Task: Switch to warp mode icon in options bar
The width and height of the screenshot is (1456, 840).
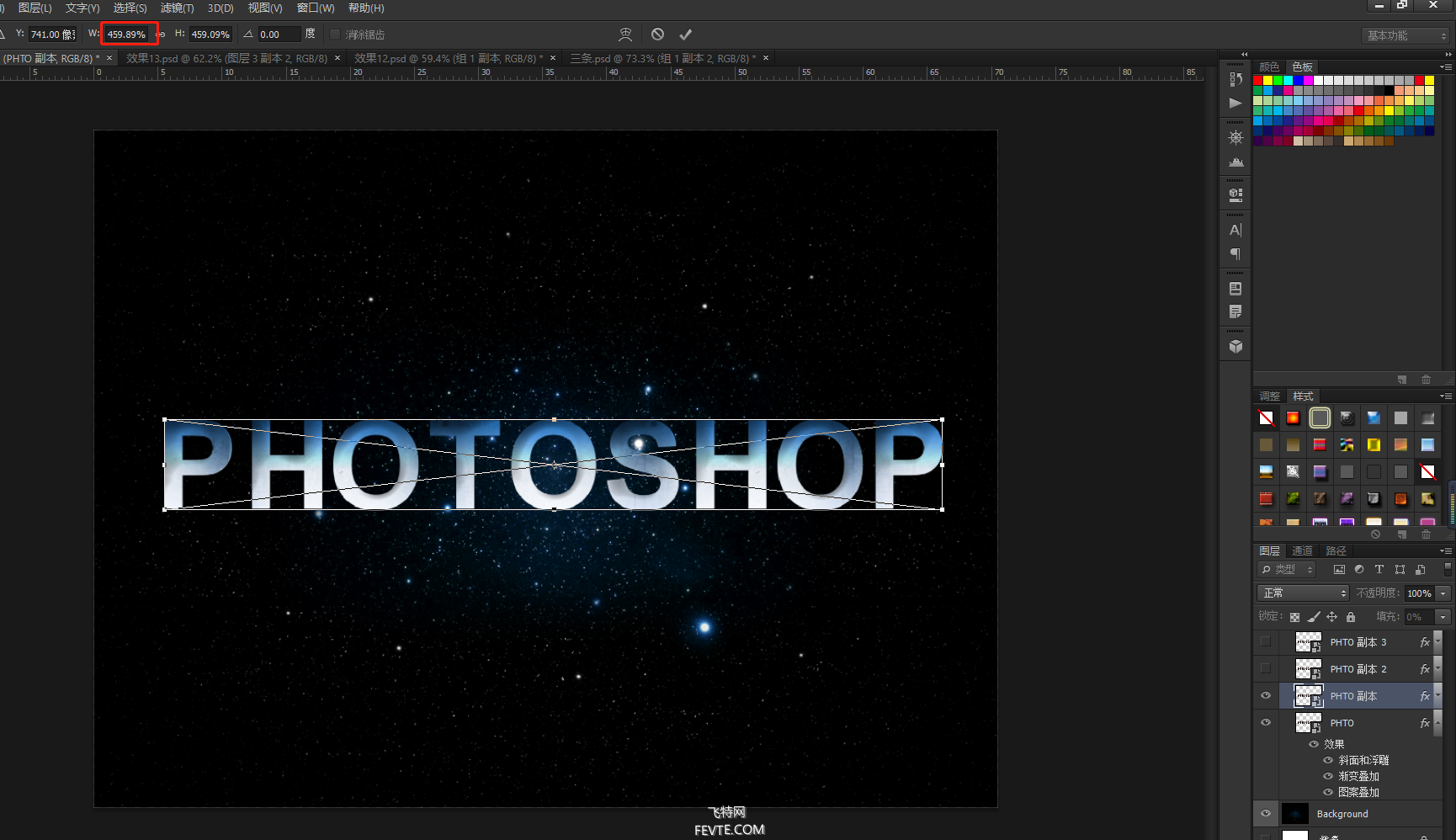Action: (x=625, y=35)
